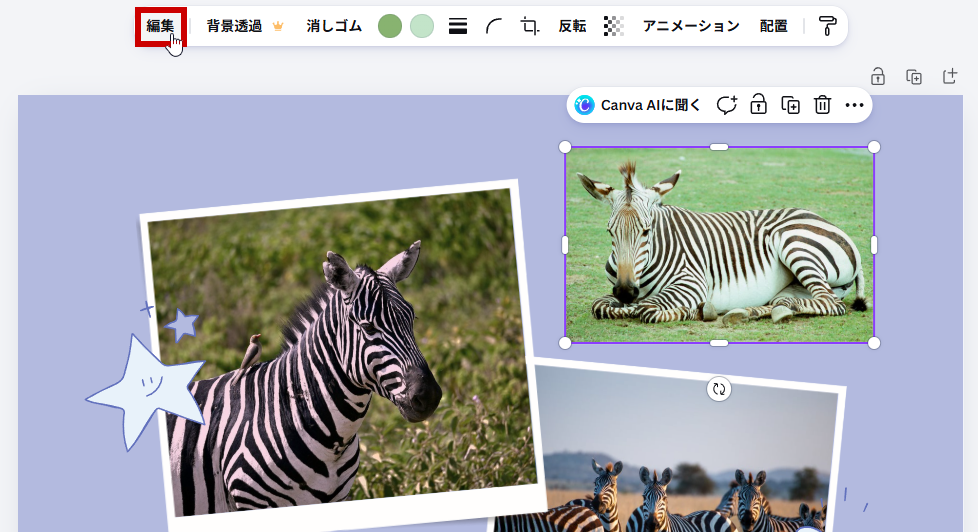This screenshot has height=532, width=978.
Task: Click the top-right corner handle
Action: pyautogui.click(x=874, y=147)
